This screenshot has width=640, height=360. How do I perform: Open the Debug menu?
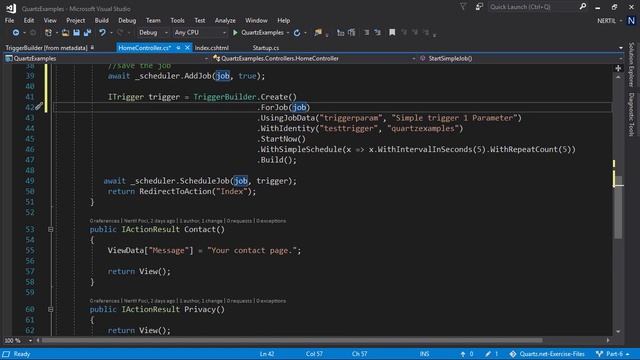point(127,20)
